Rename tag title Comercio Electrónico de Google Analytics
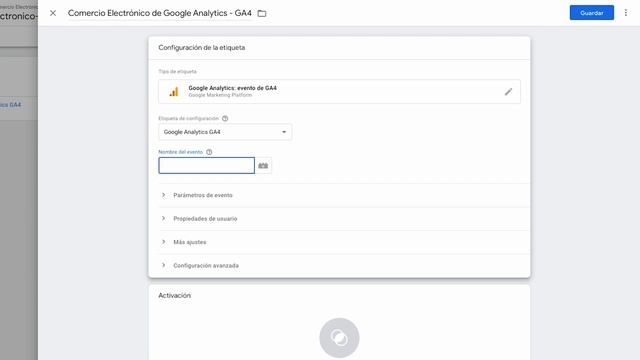640x360 pixels. click(160, 13)
